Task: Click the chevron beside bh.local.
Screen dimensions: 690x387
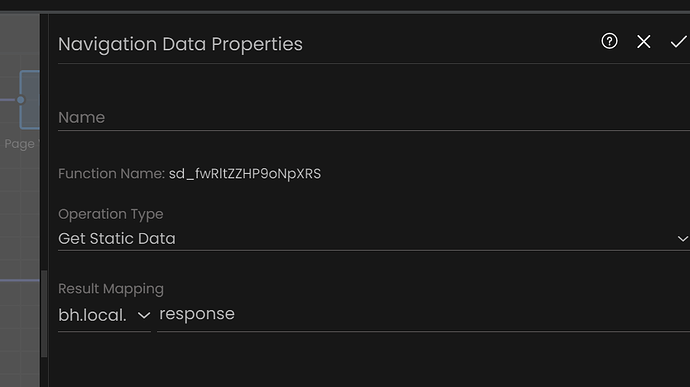Action: 143,315
